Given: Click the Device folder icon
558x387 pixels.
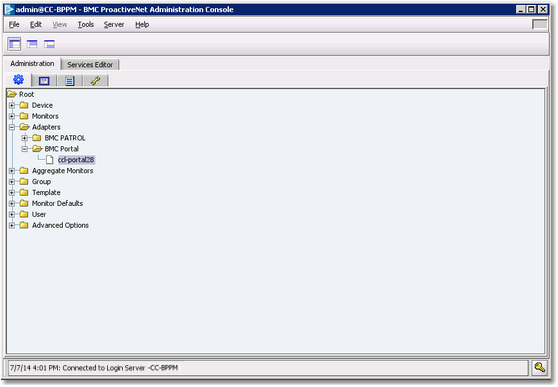Looking at the screenshot, I should pos(24,105).
